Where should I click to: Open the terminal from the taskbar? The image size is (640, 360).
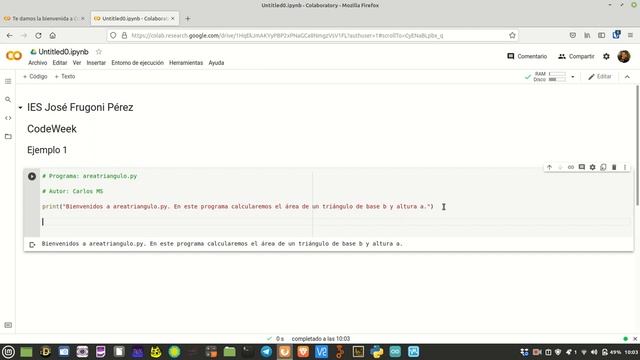pyautogui.click(x=248, y=352)
